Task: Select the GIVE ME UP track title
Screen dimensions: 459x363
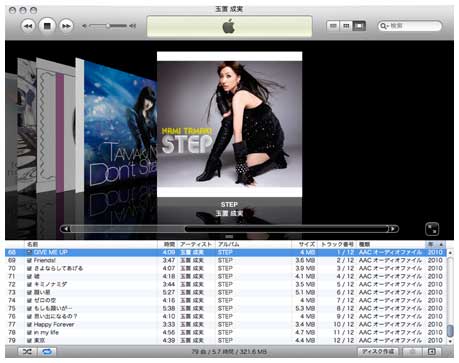Action: (x=50, y=252)
